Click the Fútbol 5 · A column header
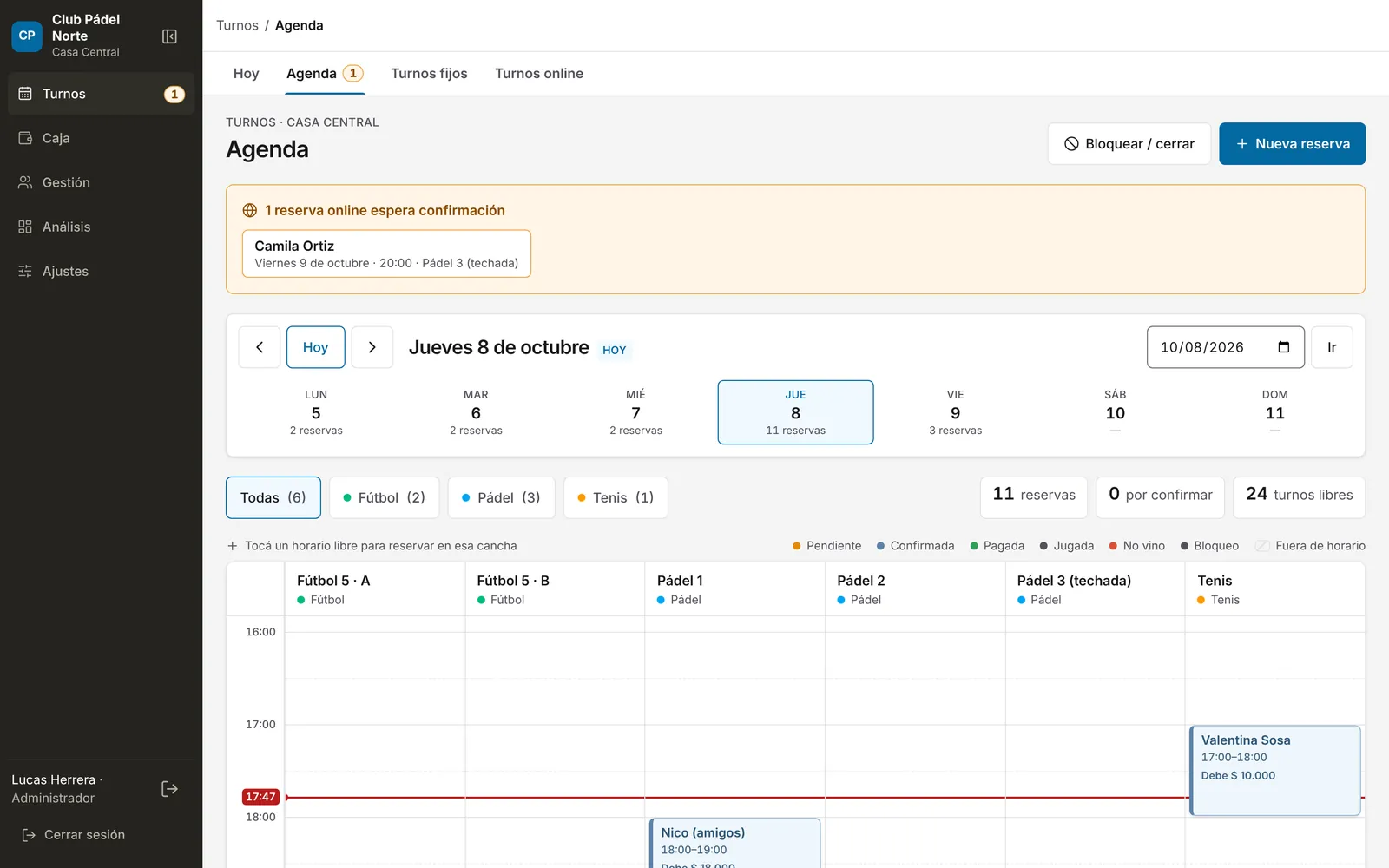This screenshot has width=1389, height=868. tap(375, 589)
